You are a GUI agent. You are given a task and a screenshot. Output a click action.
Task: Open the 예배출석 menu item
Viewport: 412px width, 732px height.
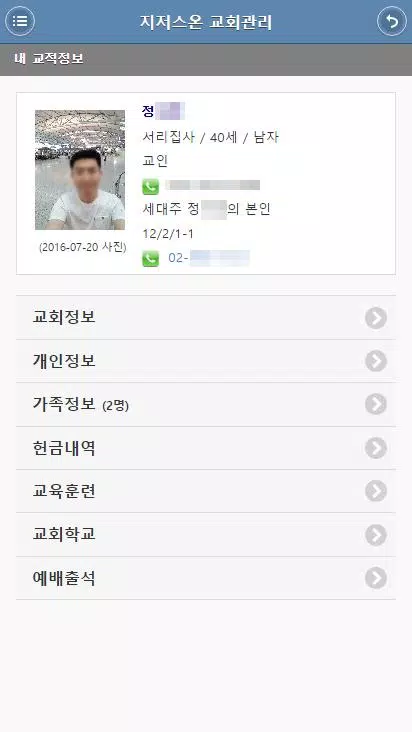coord(206,578)
